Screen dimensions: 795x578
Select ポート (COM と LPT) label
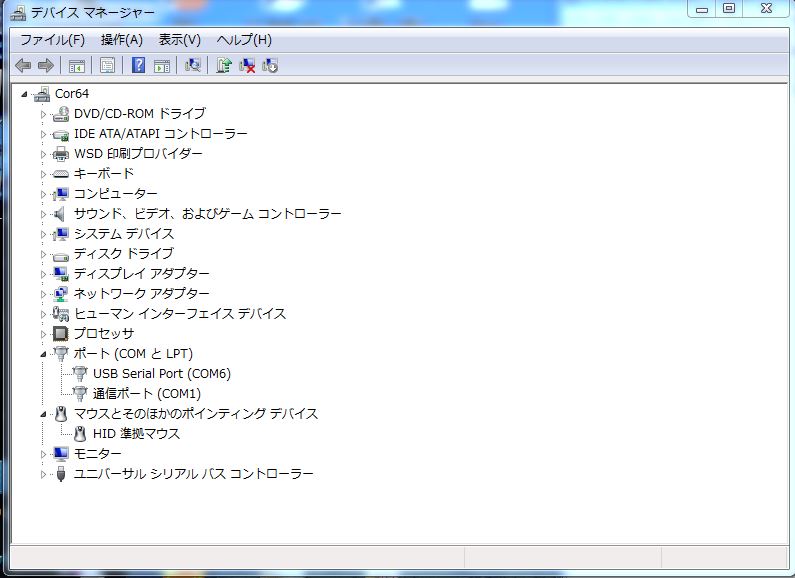coord(133,353)
